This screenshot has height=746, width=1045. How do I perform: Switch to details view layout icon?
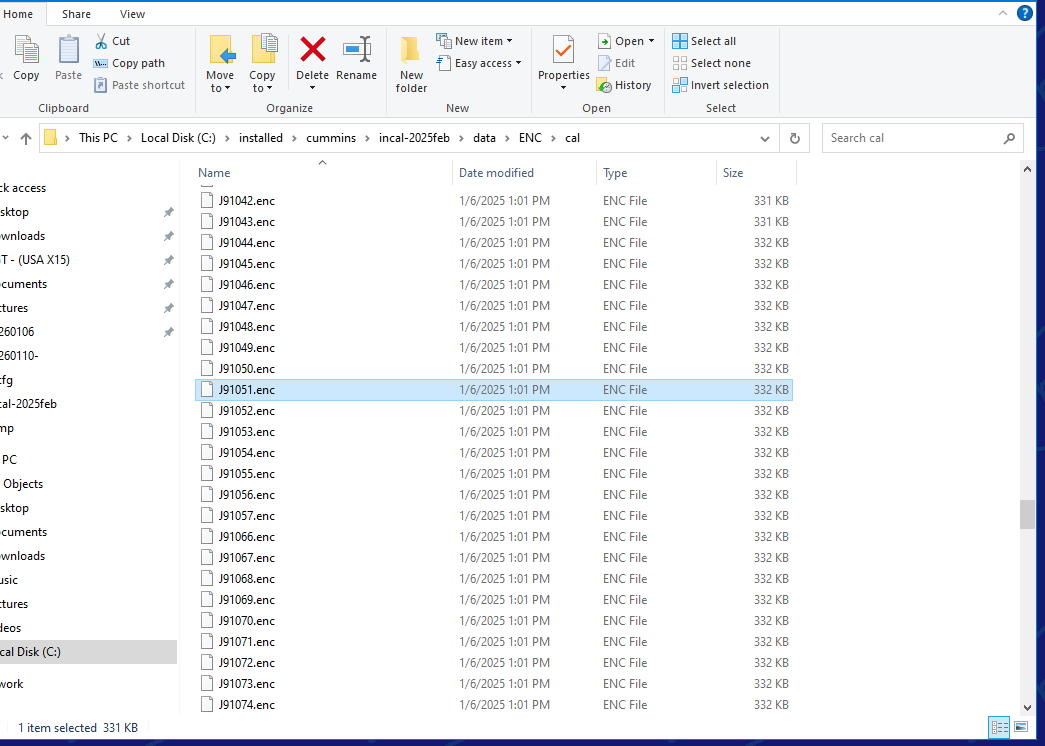[x=999, y=727]
